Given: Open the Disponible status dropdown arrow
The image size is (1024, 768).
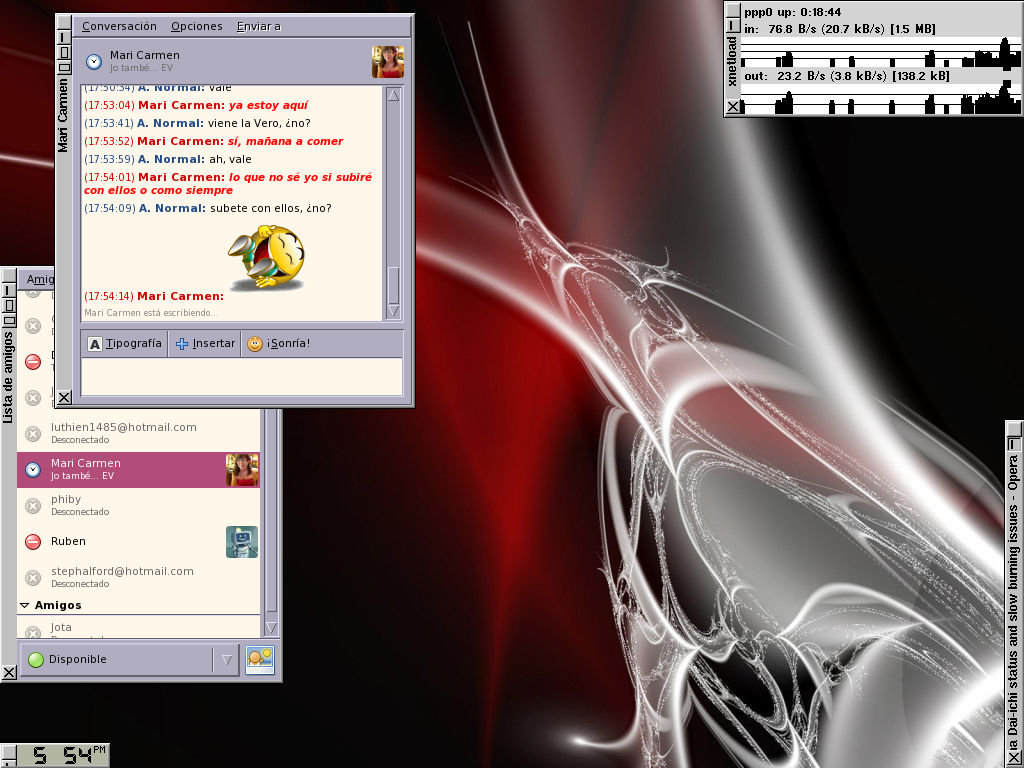Looking at the screenshot, I should pyautogui.click(x=227, y=660).
